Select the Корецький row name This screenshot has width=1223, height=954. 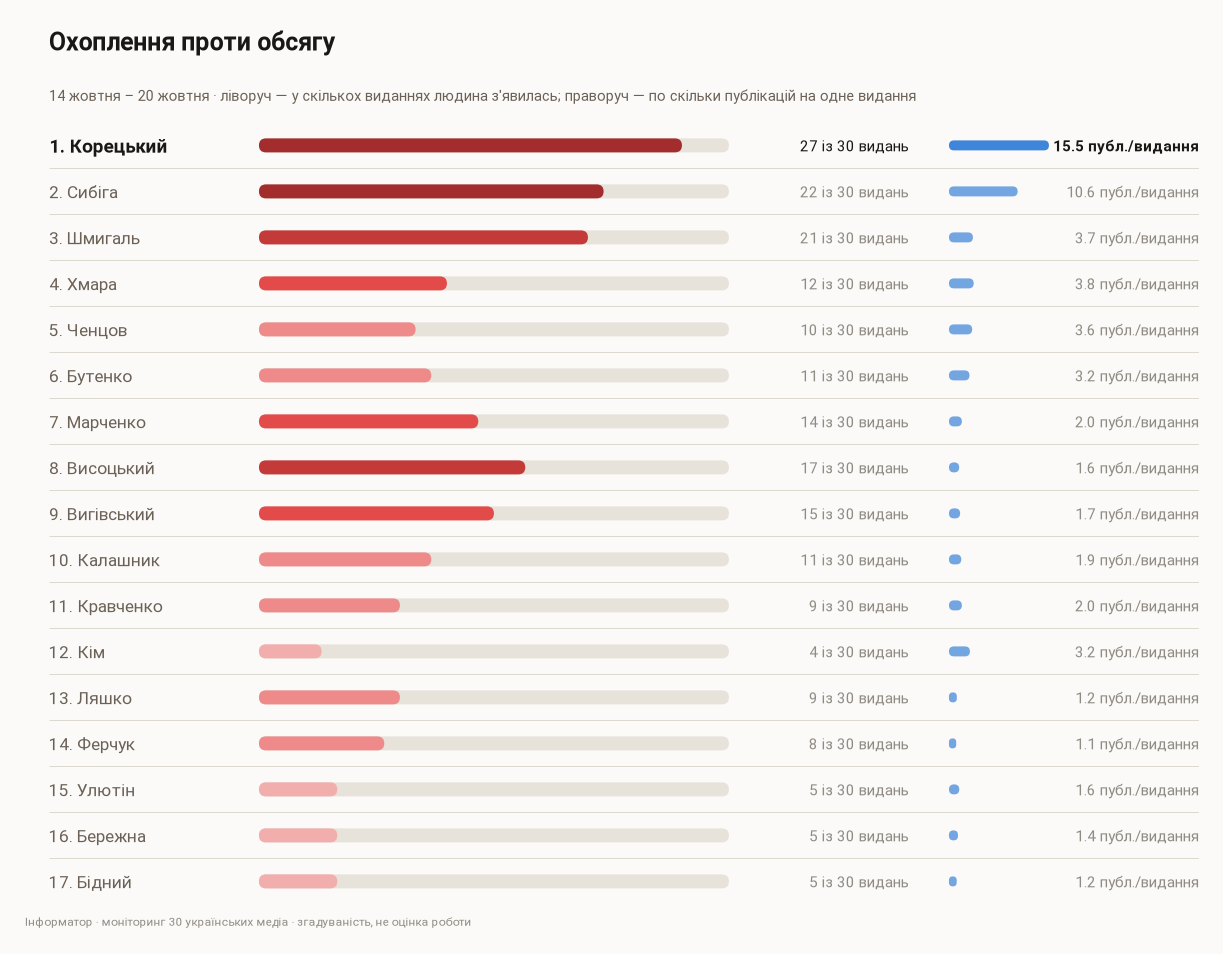[x=108, y=146]
